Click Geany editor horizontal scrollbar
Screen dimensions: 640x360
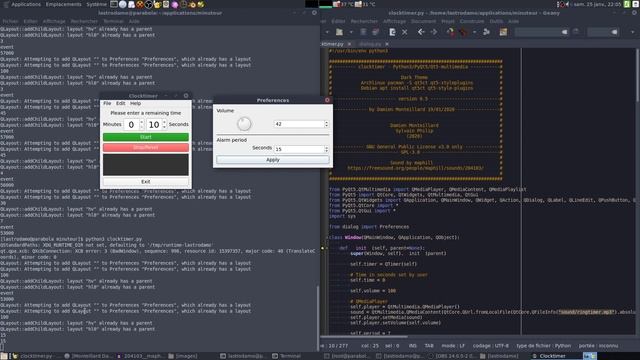click(x=364, y=337)
